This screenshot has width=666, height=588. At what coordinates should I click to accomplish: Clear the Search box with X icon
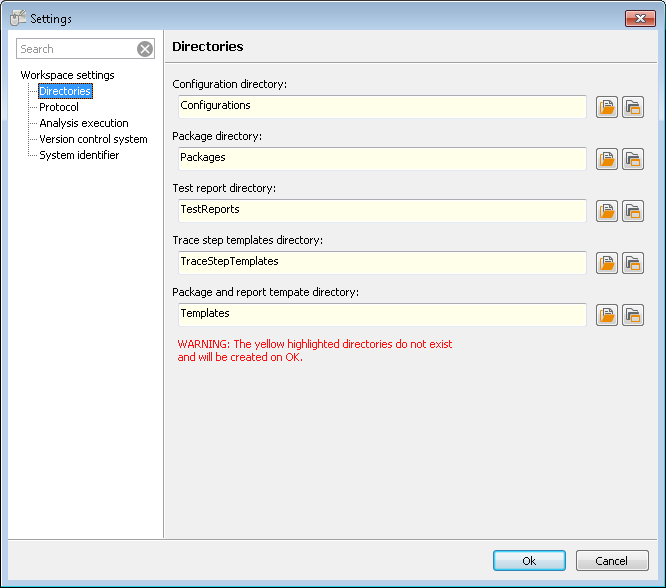[x=145, y=49]
